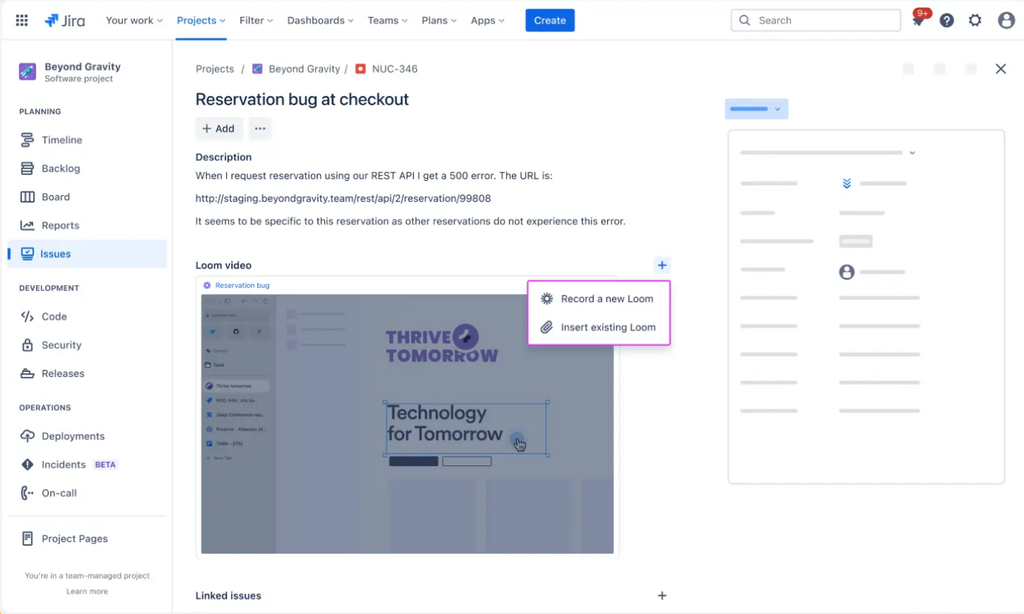Image resolution: width=1024 pixels, height=614 pixels.
Task: Select Record a new Loom
Action: pyautogui.click(x=606, y=299)
